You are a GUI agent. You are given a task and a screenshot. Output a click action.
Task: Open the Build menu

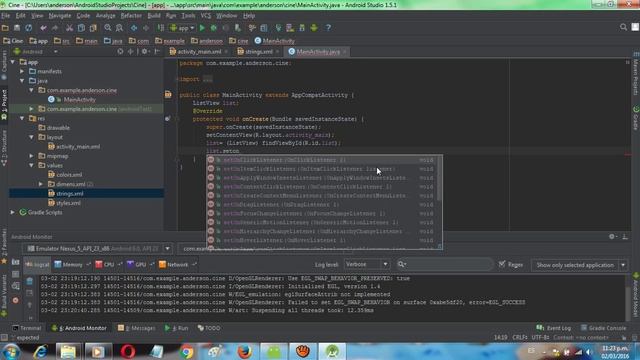point(154,16)
